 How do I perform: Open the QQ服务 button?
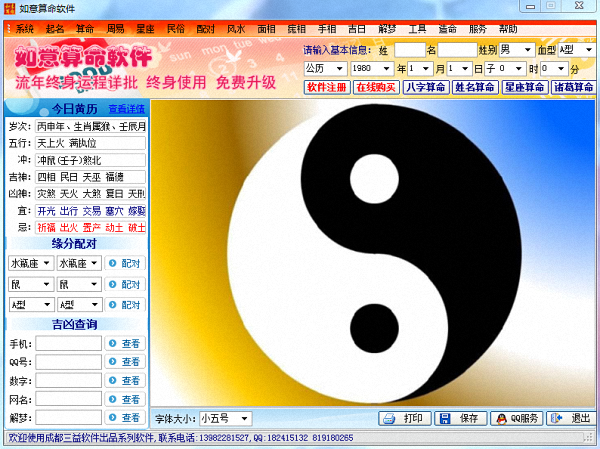[x=517, y=418]
